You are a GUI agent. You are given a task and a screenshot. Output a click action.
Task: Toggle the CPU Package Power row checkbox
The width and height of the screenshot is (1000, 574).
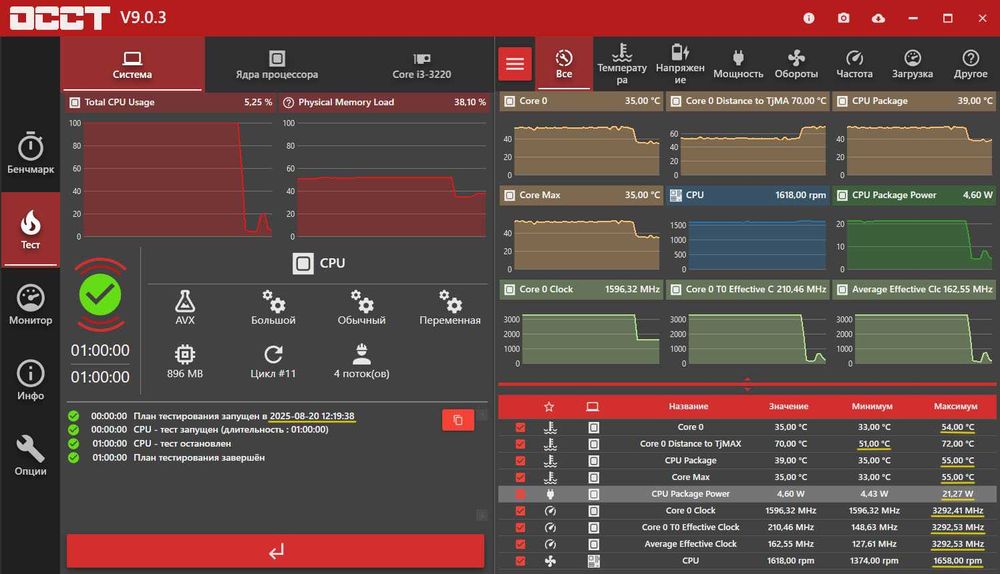point(520,494)
